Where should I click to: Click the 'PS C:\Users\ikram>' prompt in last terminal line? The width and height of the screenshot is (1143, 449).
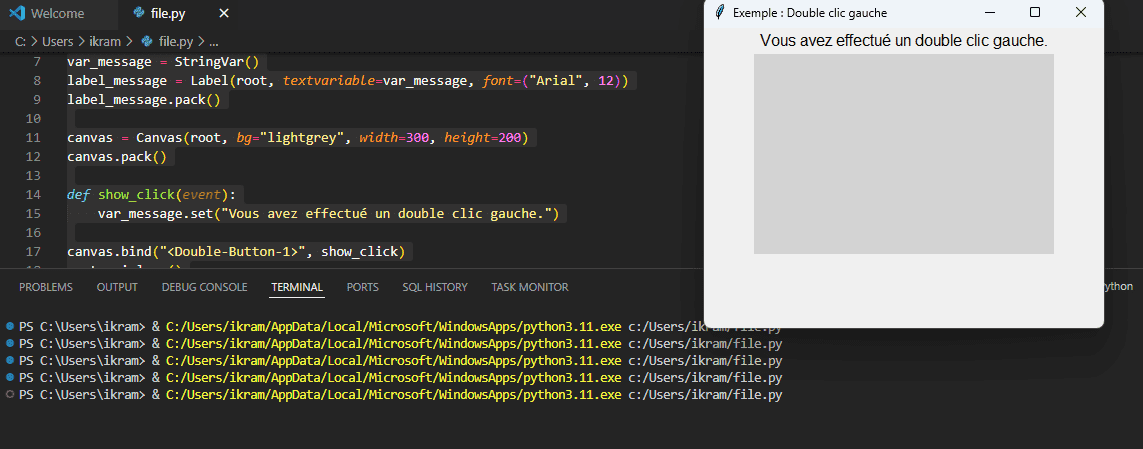tap(82, 395)
